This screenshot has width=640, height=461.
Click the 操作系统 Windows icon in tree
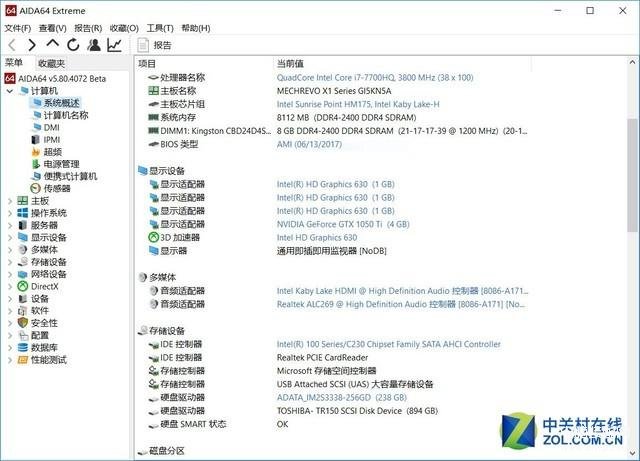click(22, 213)
